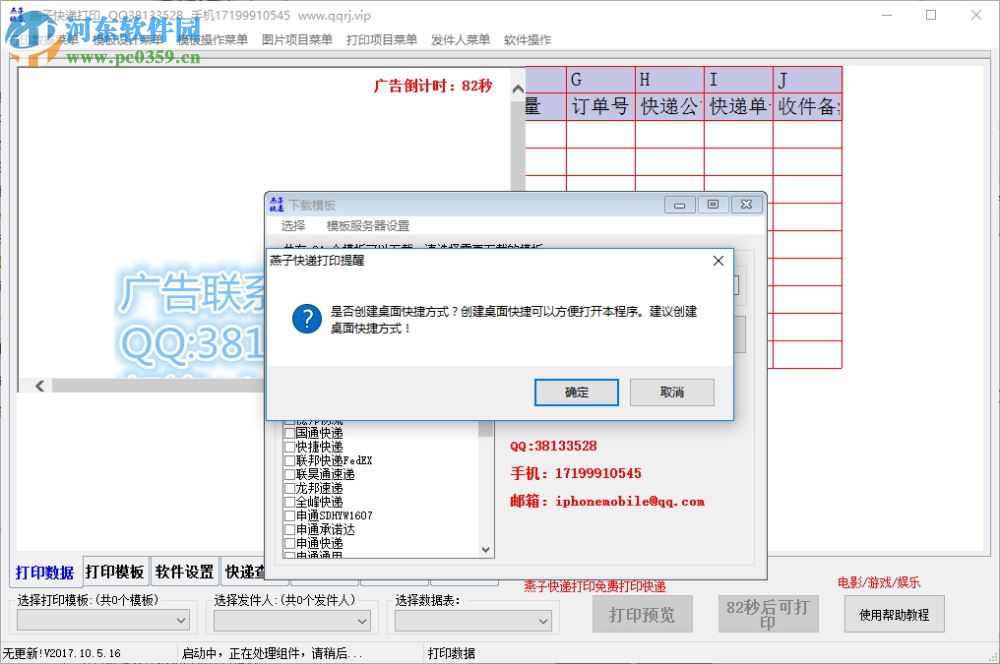
Task: Open the 选择发件人 dropdown
Action: (x=292, y=620)
